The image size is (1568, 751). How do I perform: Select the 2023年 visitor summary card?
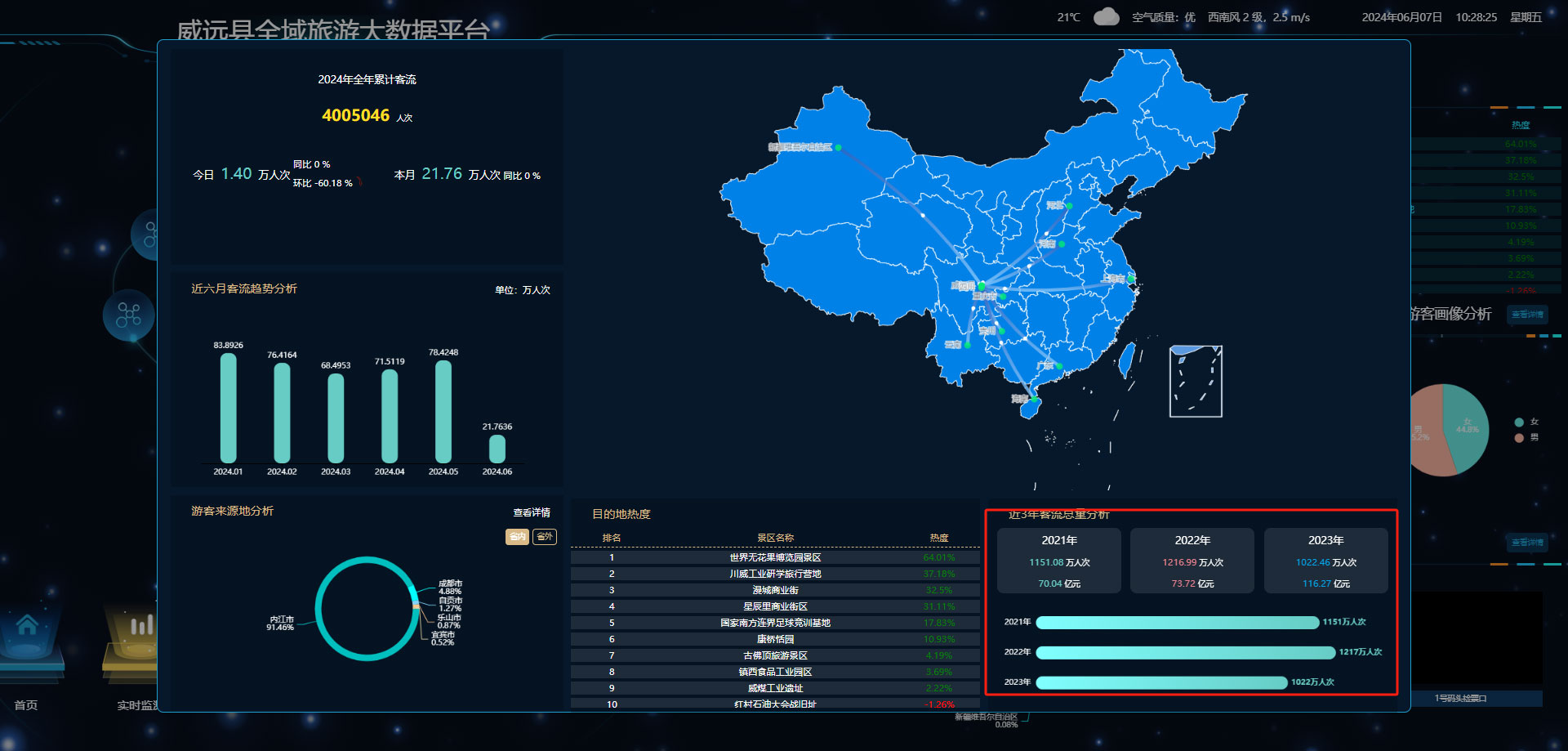(1325, 561)
